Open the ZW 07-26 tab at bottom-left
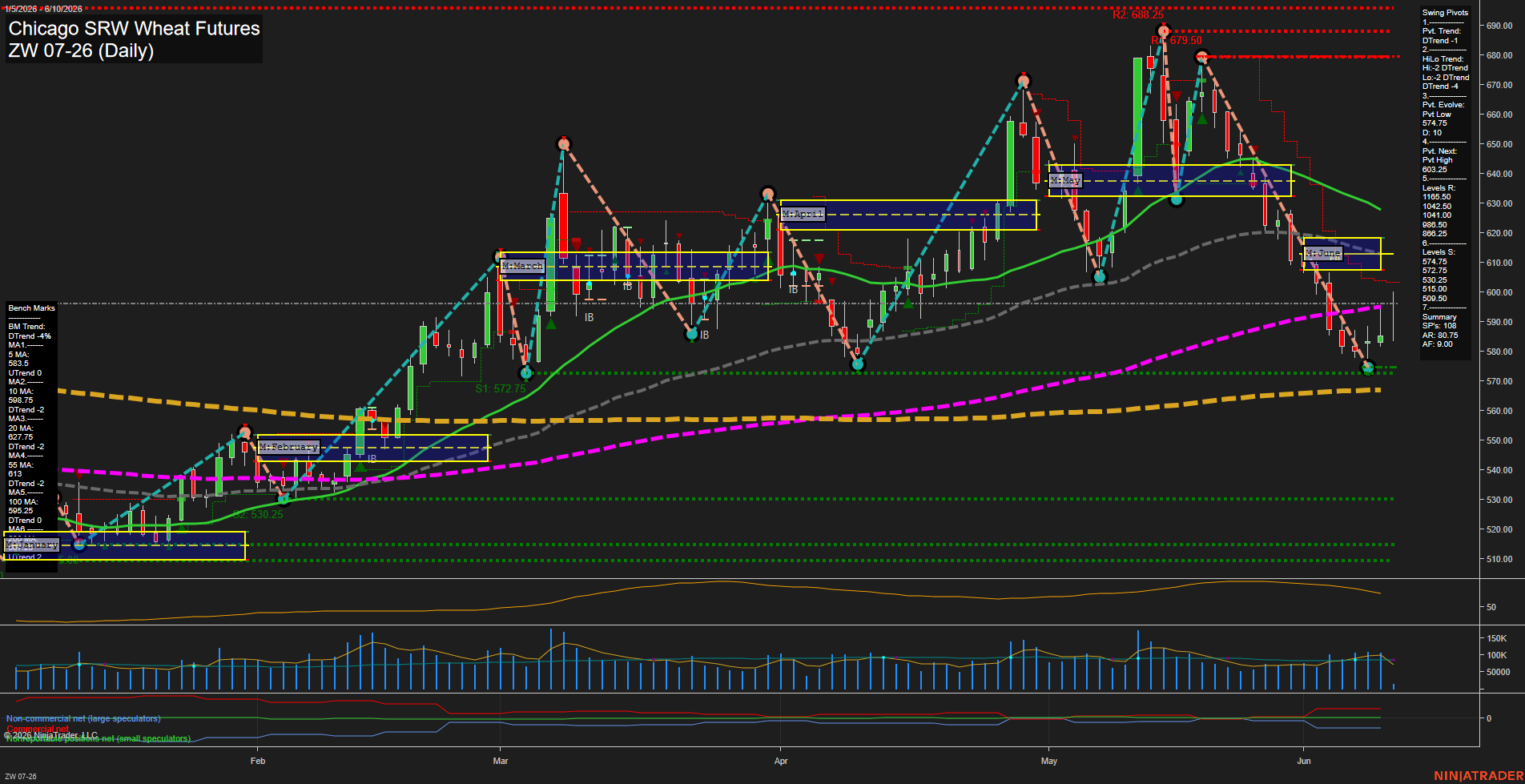1525x784 pixels. (20, 776)
